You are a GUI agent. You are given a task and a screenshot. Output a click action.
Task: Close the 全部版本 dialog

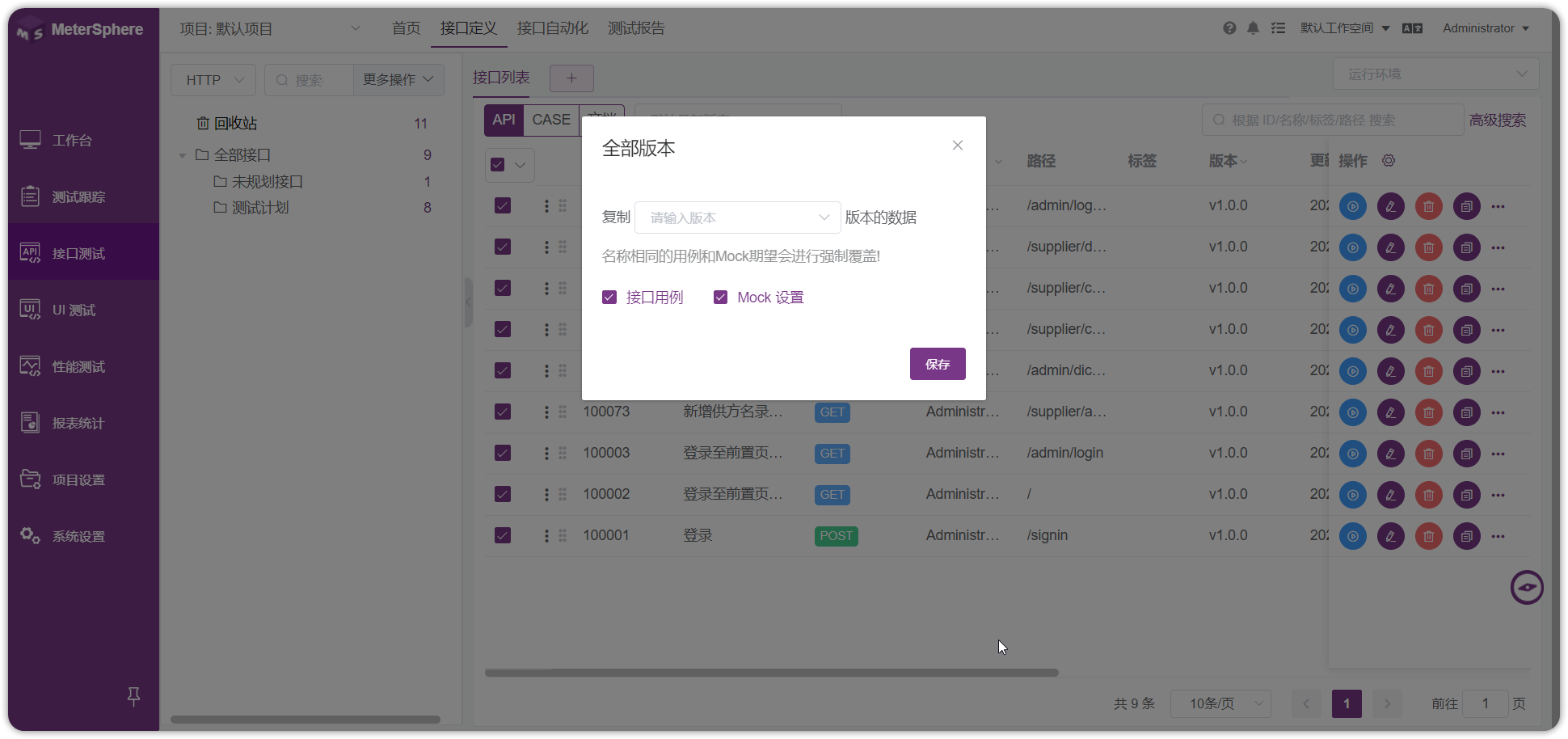click(x=958, y=146)
